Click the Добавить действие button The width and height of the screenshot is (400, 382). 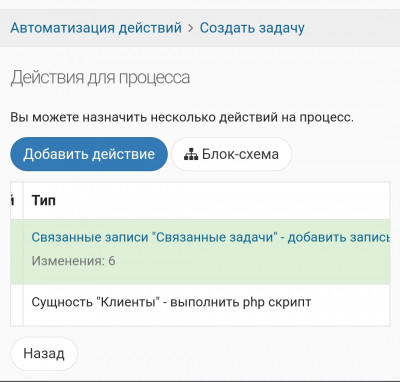tap(89, 154)
